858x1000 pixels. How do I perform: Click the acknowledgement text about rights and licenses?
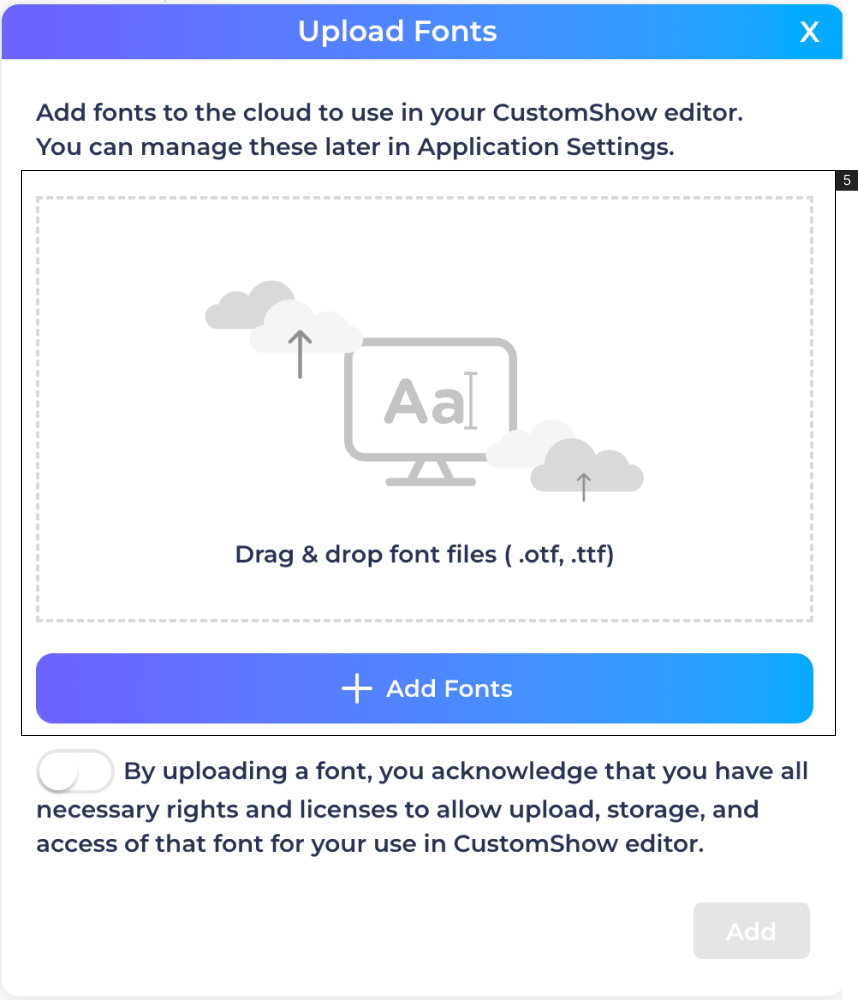point(422,807)
